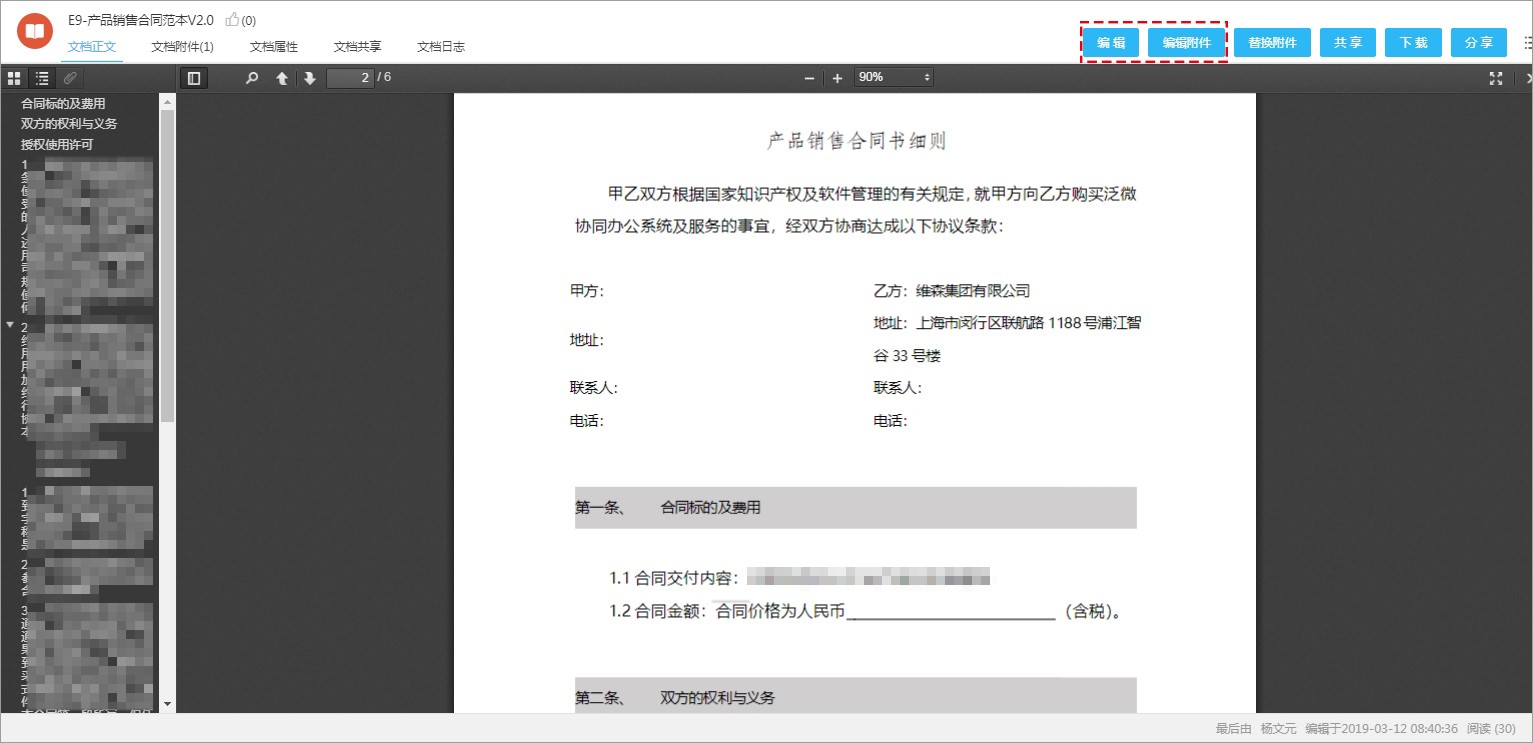Click the 共享 button
The height and width of the screenshot is (743, 1533).
point(1348,42)
